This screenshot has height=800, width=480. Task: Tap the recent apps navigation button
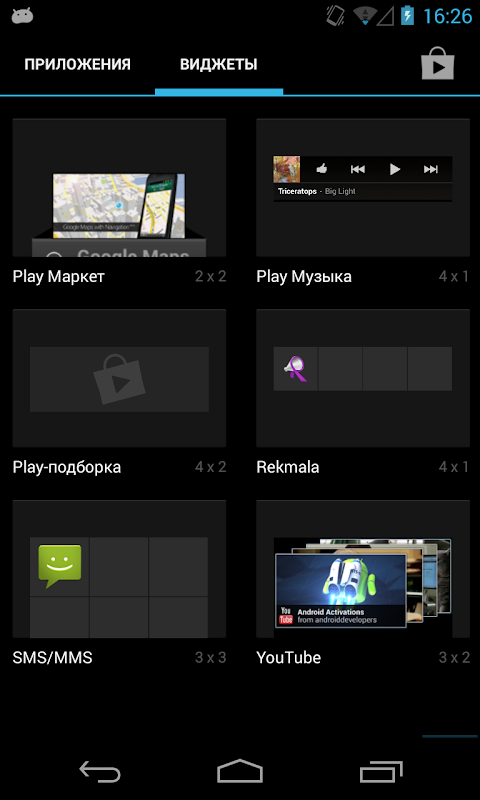(x=381, y=771)
